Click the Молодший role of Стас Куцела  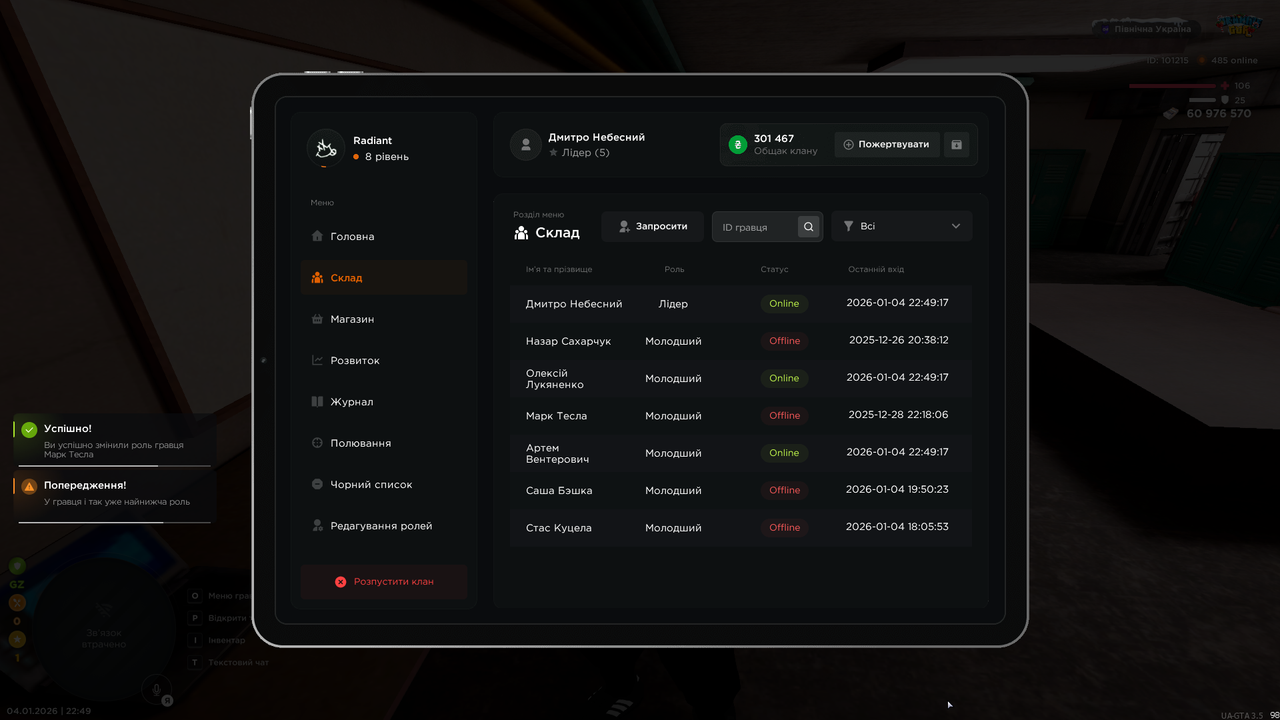coord(673,527)
